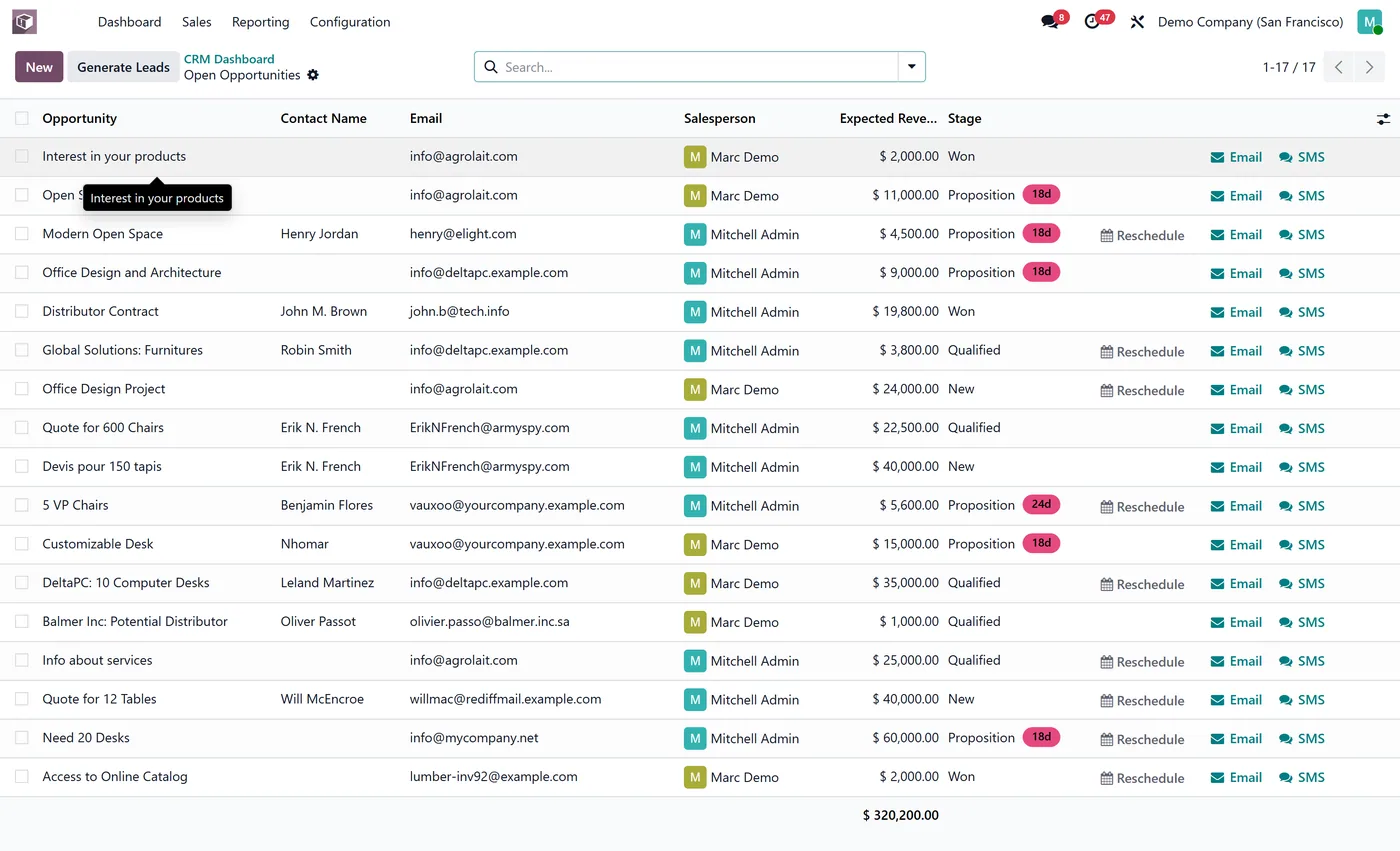Reschedule the Modern Open Space activity

click(x=1142, y=235)
